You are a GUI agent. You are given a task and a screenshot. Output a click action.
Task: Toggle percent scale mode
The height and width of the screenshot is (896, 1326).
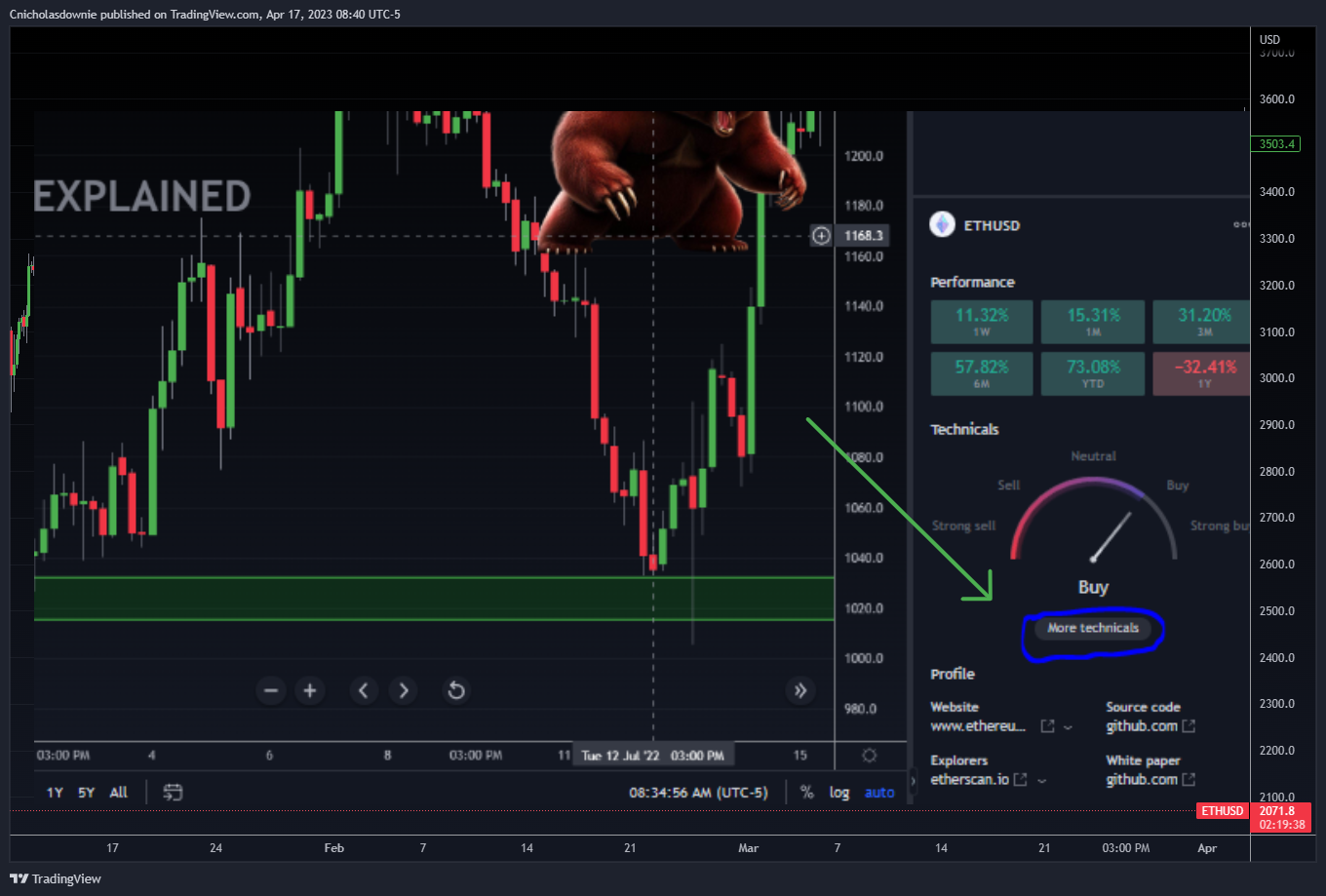(807, 792)
